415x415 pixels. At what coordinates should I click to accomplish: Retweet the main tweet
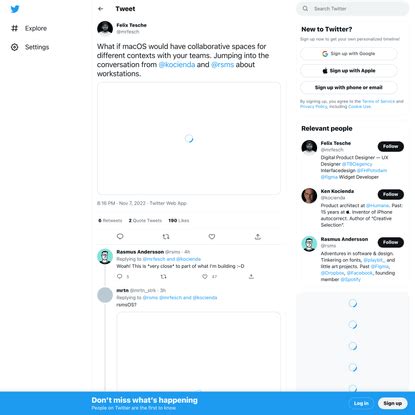coord(166,236)
